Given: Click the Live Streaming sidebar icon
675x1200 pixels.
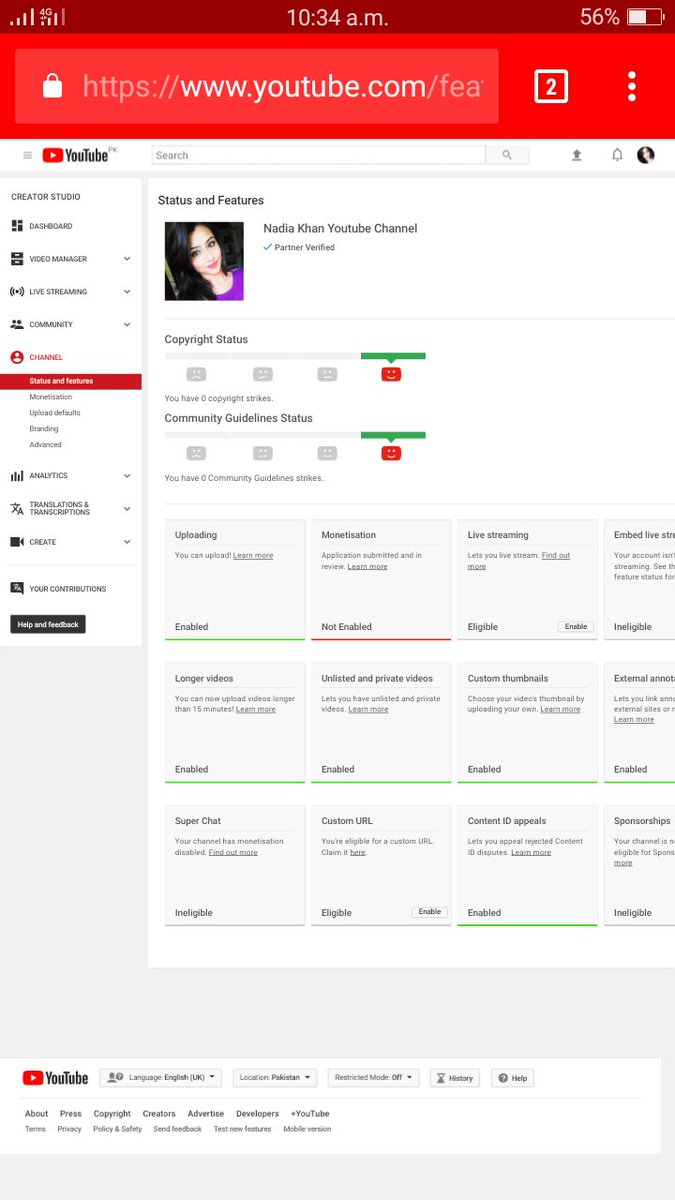Looking at the screenshot, I should 17,292.
